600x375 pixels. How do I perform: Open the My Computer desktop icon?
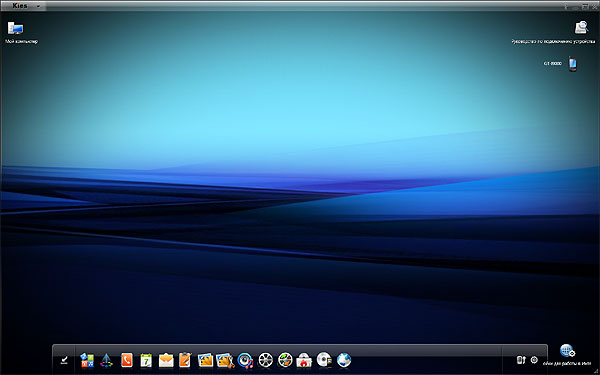tap(15, 28)
